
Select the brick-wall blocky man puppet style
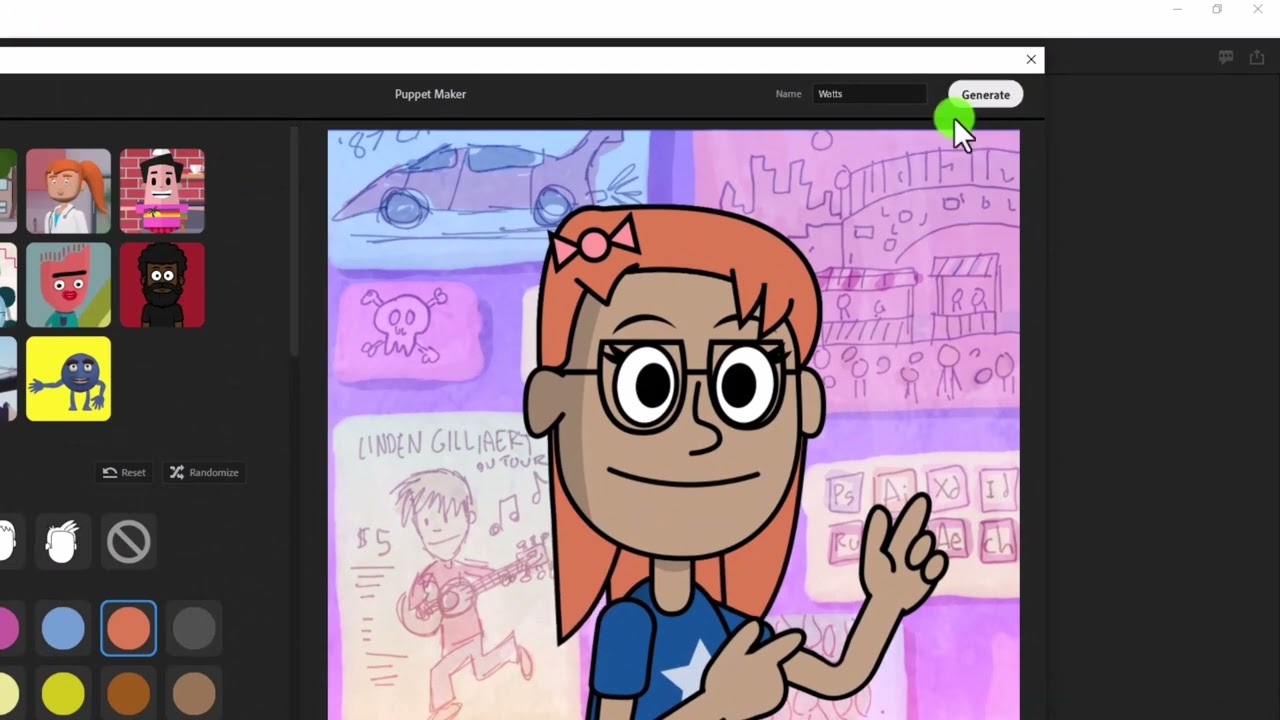tap(162, 191)
